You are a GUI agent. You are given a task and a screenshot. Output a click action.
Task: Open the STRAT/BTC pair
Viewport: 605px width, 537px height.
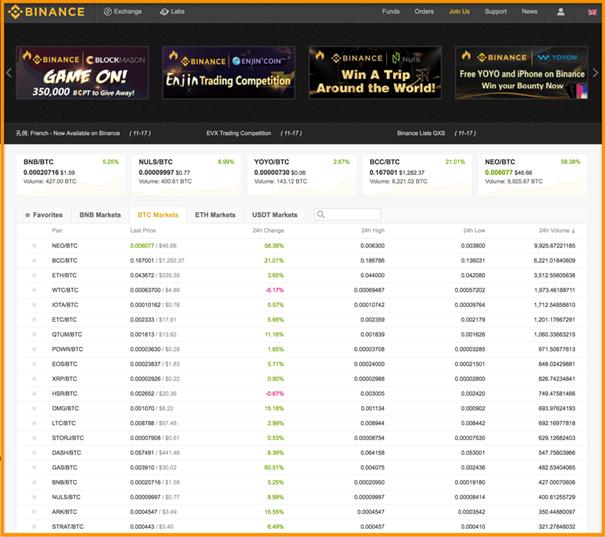click(x=68, y=526)
